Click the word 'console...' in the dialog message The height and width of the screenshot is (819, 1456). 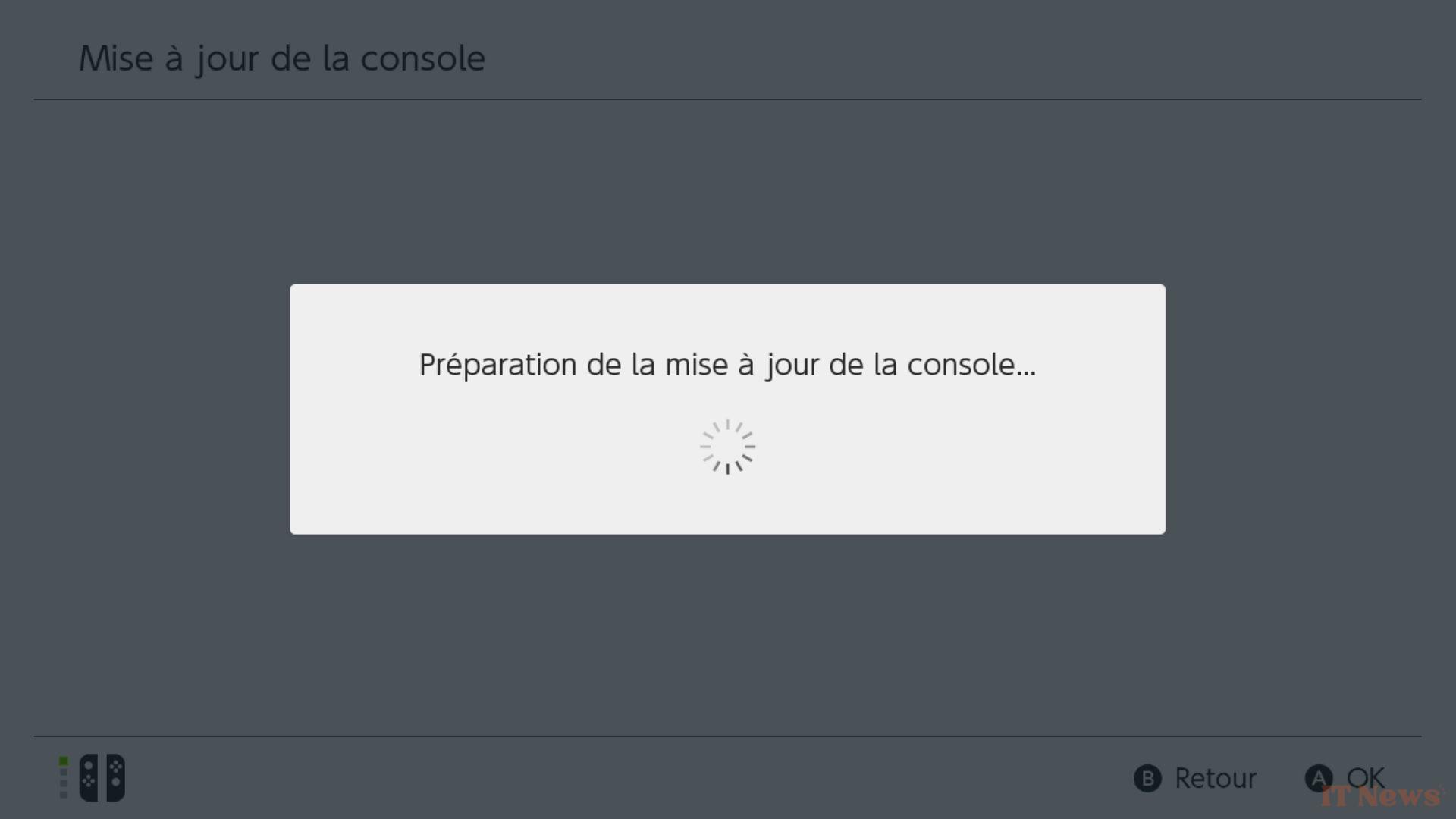point(971,366)
